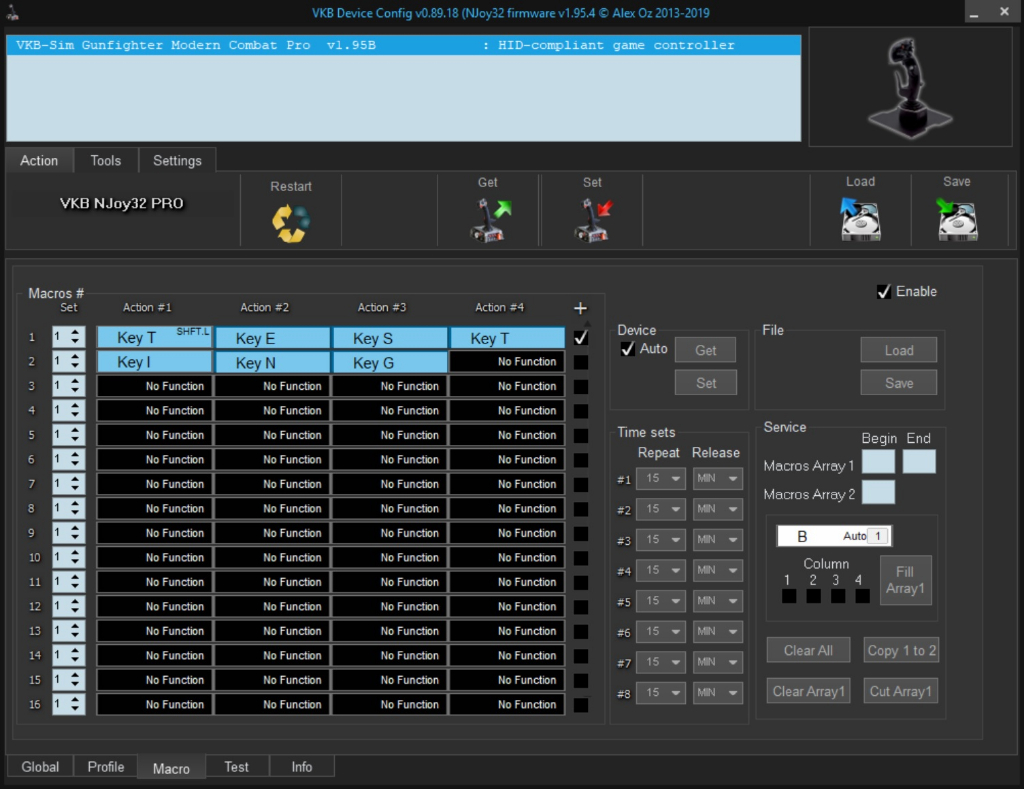Click the Set joystick settings icon
1024x789 pixels.
point(594,220)
